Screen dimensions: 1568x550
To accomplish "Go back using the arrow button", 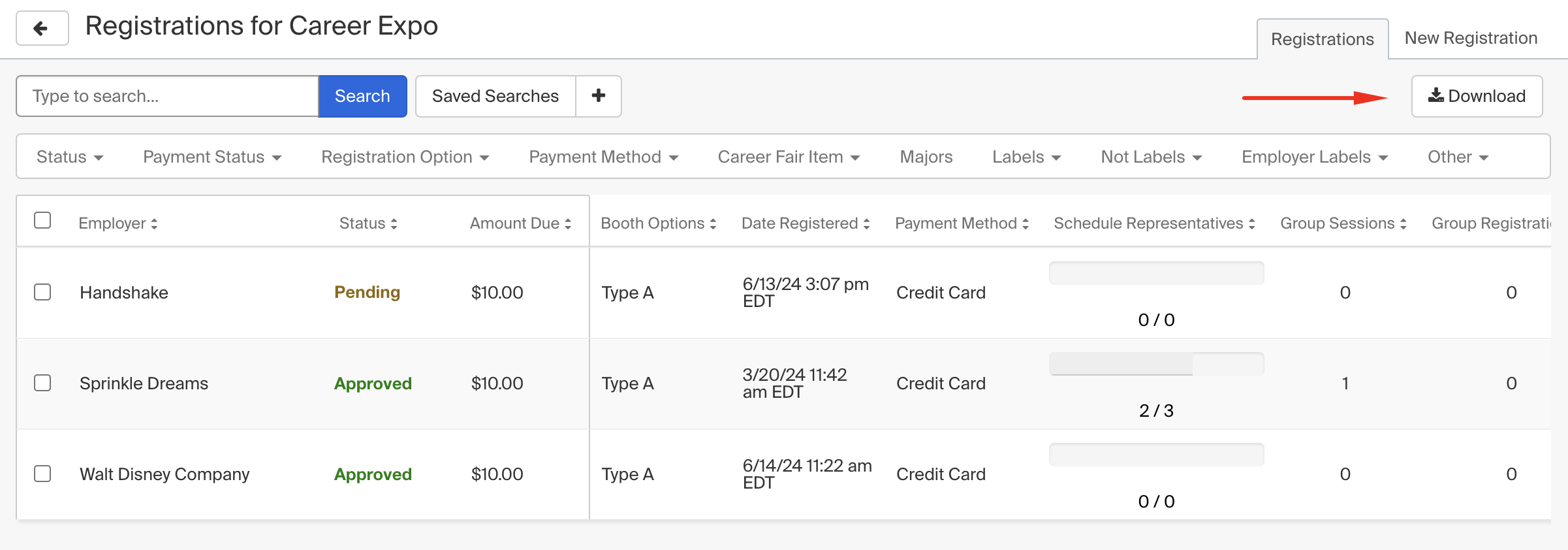I will pyautogui.click(x=42, y=28).
